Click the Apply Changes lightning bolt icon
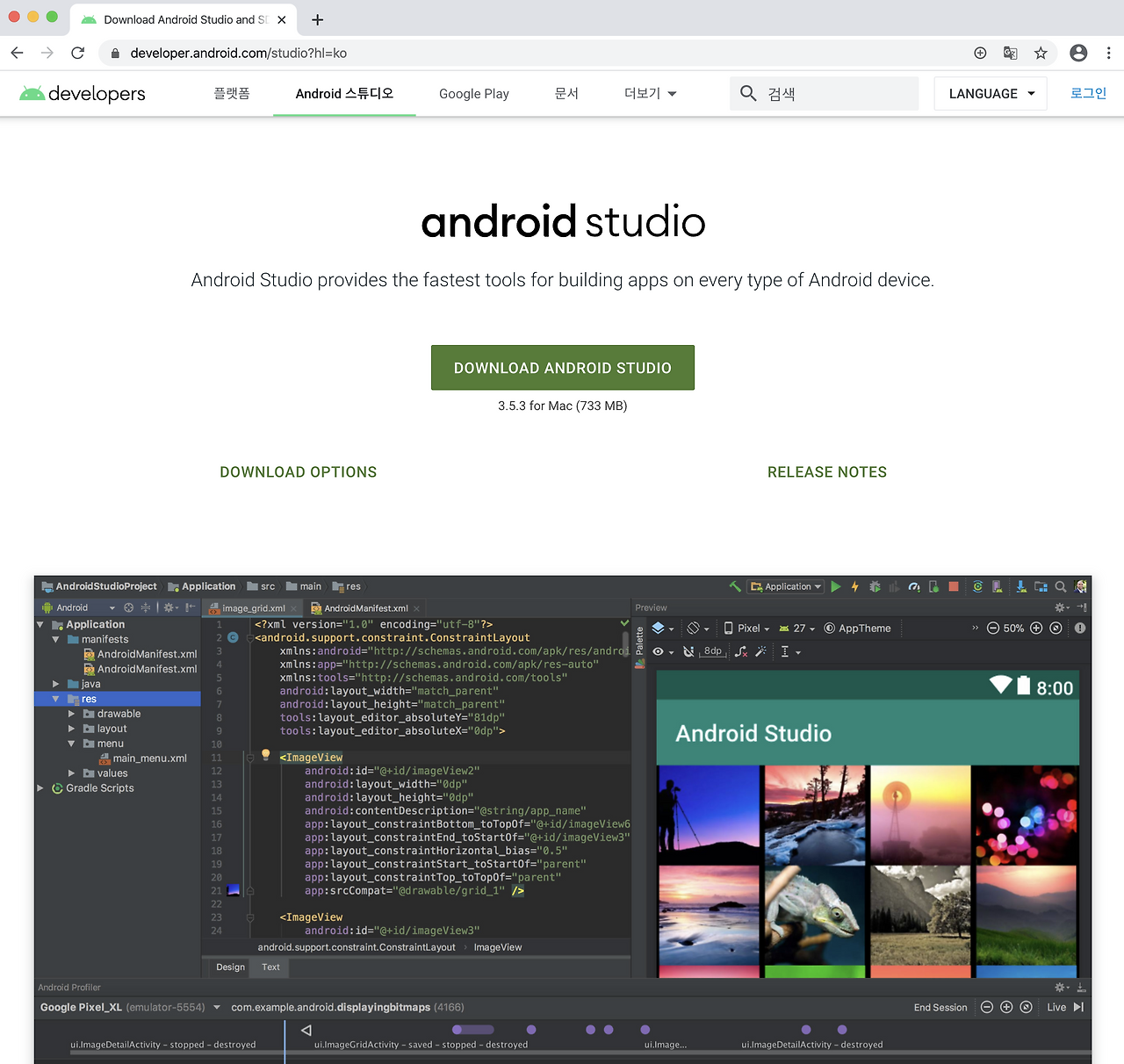The image size is (1124, 1064). (x=854, y=586)
